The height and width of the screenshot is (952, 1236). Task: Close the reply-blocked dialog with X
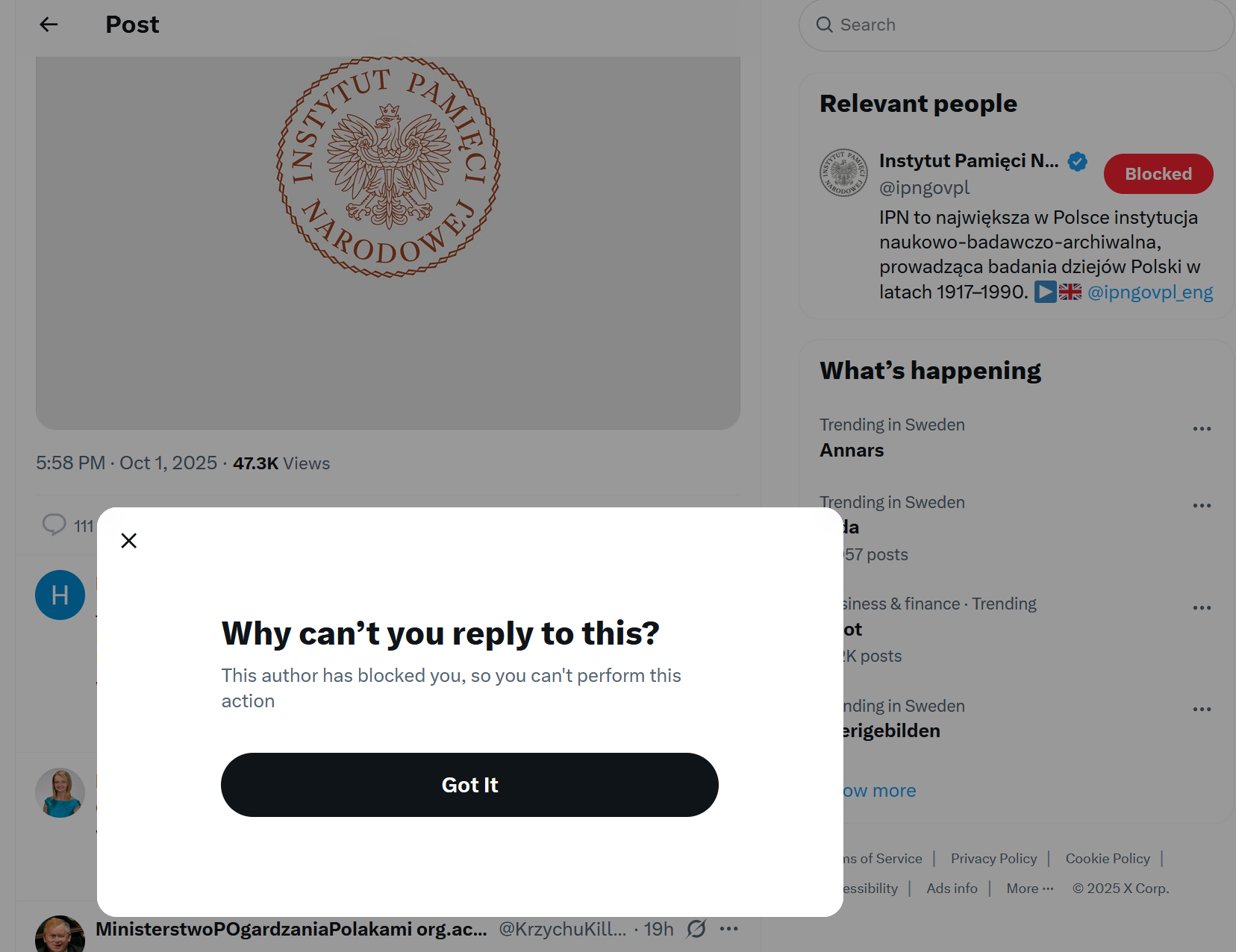[129, 540]
